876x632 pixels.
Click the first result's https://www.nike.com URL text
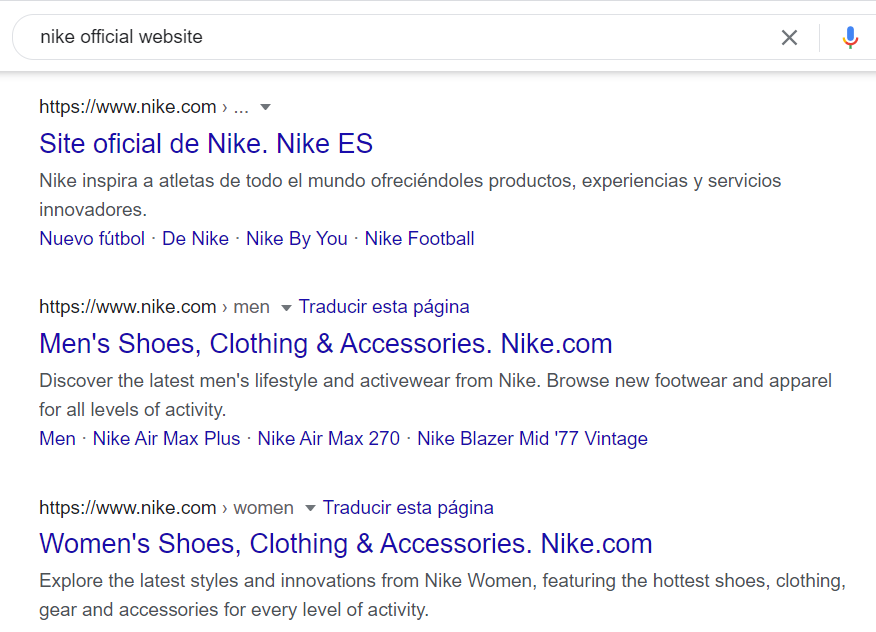[x=127, y=107]
